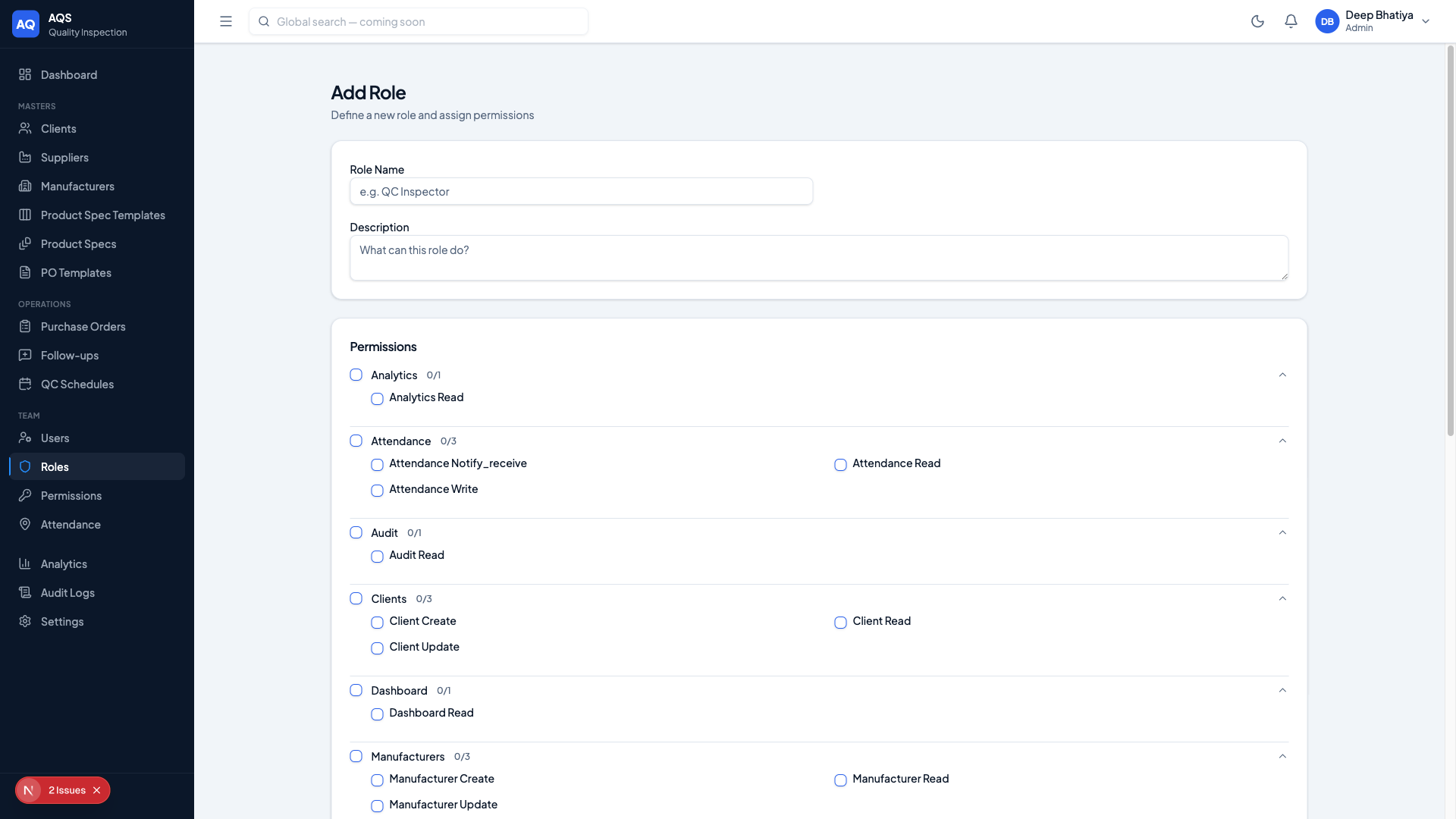The width and height of the screenshot is (1456, 819).
Task: Click the Attendance map pin icon
Action: (x=25, y=524)
